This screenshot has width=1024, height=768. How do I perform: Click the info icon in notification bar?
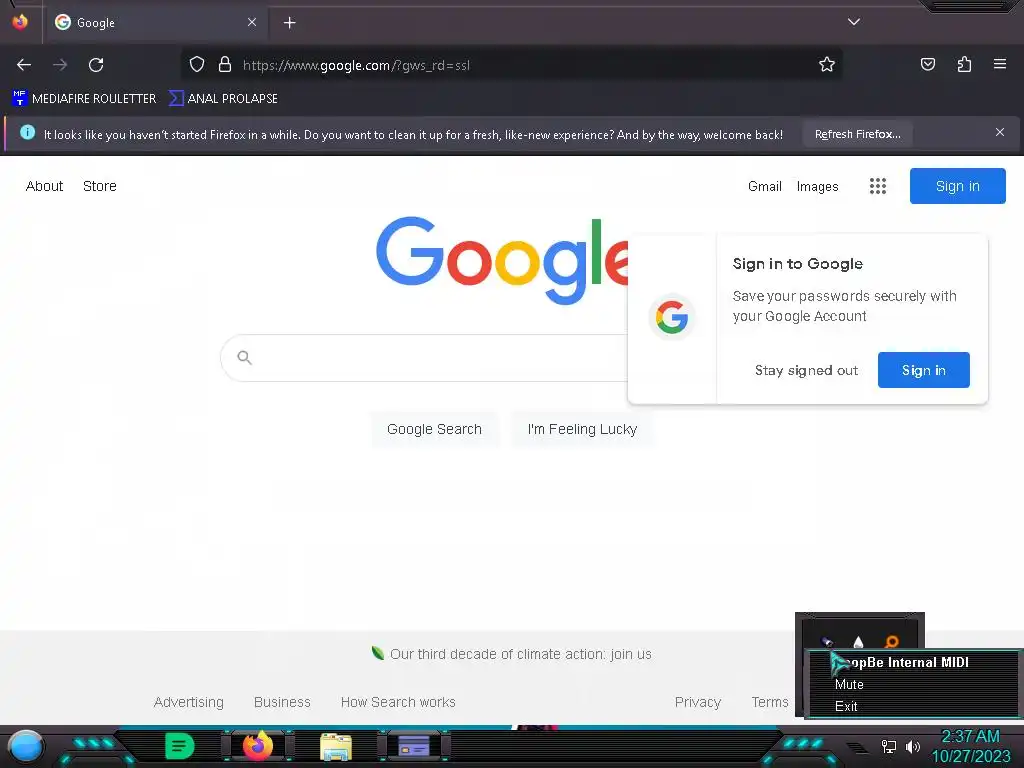pos(27,133)
